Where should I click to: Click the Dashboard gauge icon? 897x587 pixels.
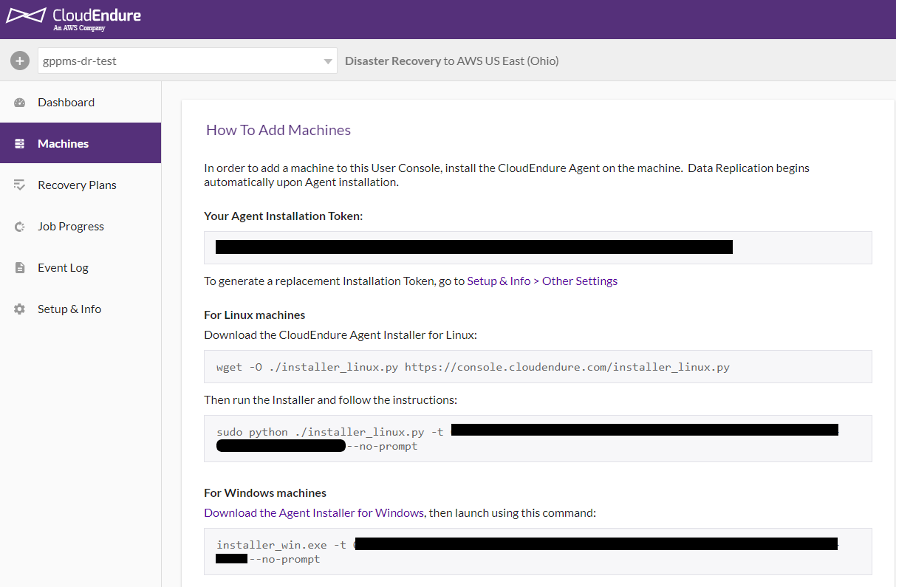pyautogui.click(x=19, y=102)
